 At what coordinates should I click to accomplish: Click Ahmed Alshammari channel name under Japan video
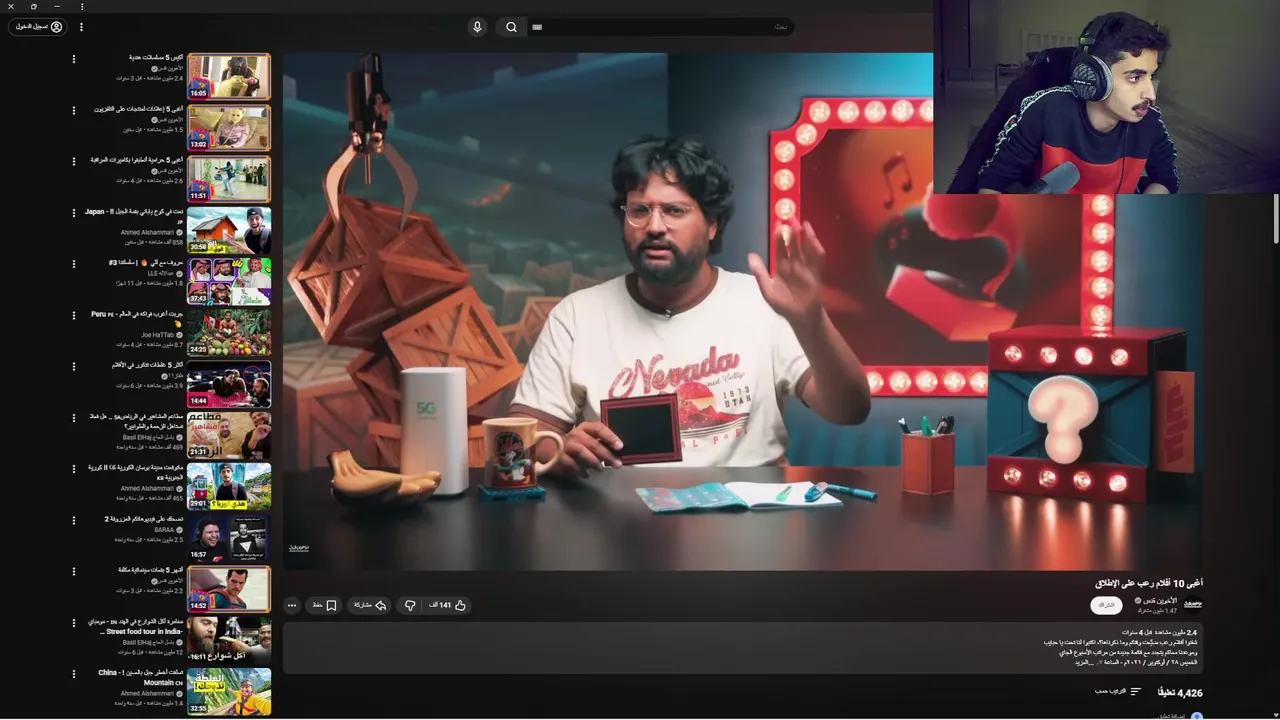(x=148, y=233)
